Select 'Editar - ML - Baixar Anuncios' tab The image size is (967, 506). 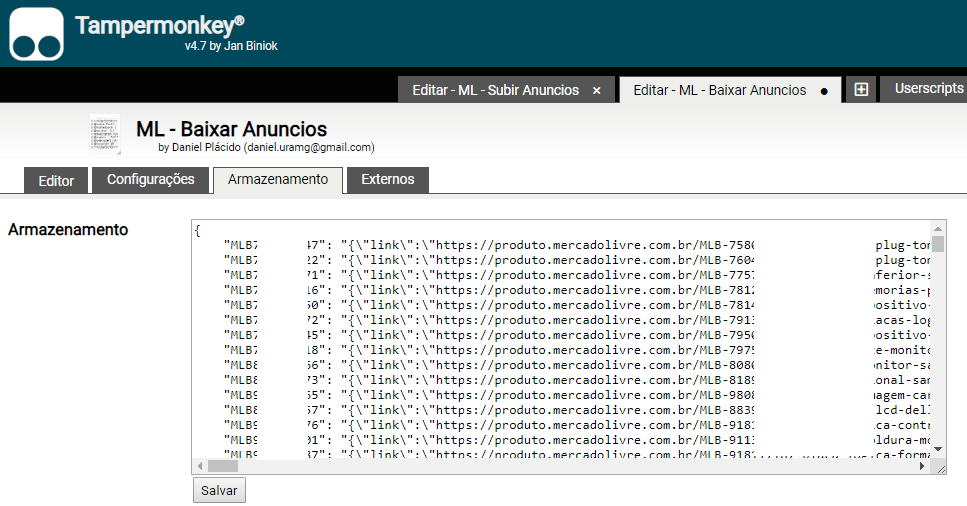[730, 90]
